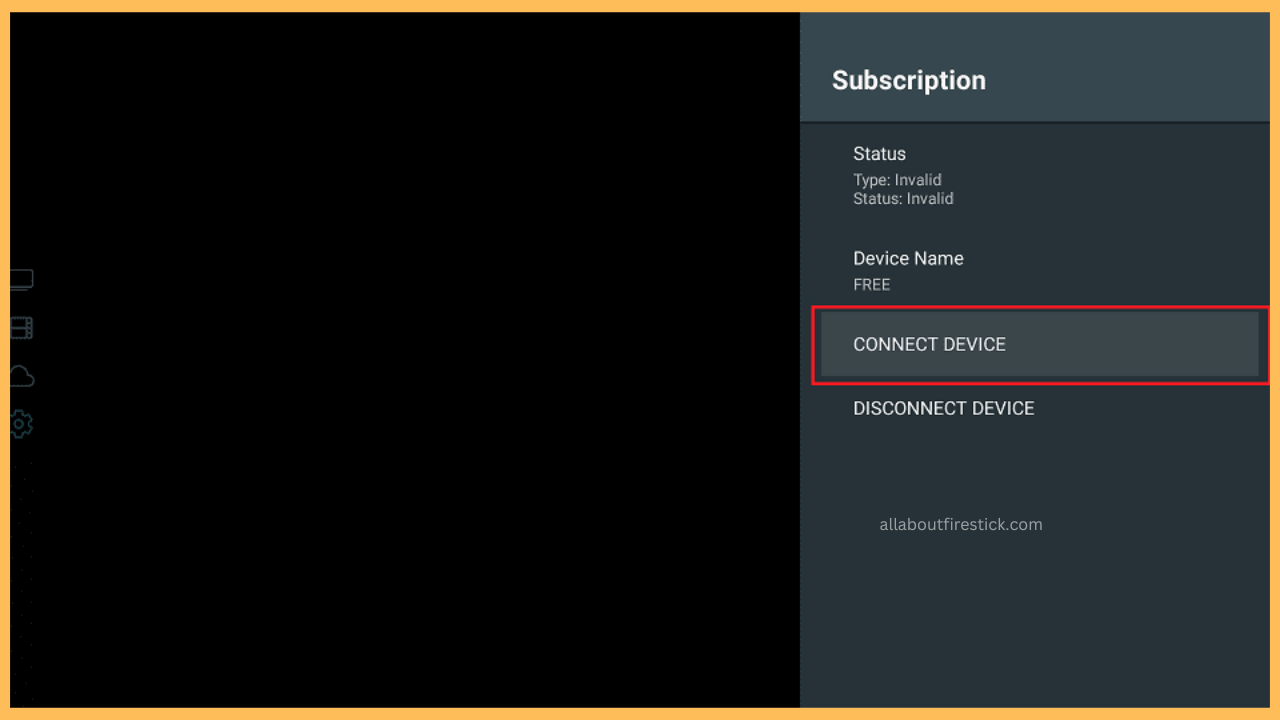Image resolution: width=1280 pixels, height=720 pixels.
Task: Click the header bar right of Subscription
Action: point(1130,80)
